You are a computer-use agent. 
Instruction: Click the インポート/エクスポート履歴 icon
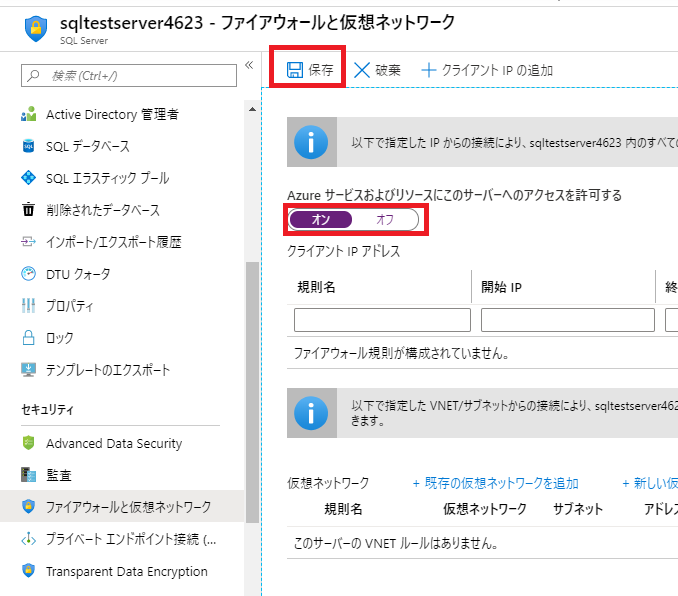[x=29, y=241]
